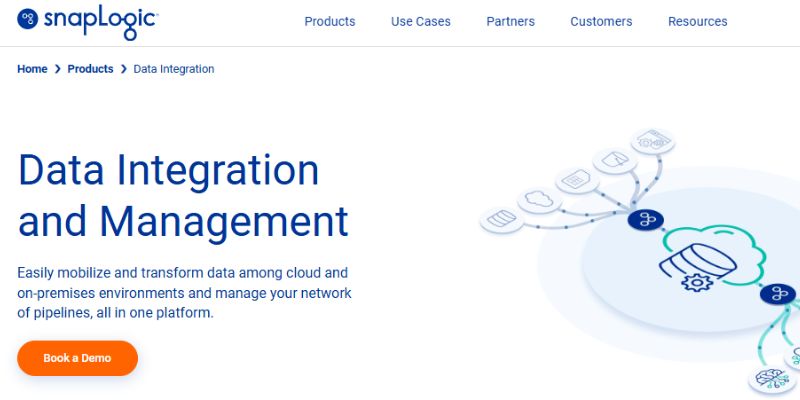Screen dimensions: 800x400
Task: Open the Use Cases menu
Action: [420, 21]
